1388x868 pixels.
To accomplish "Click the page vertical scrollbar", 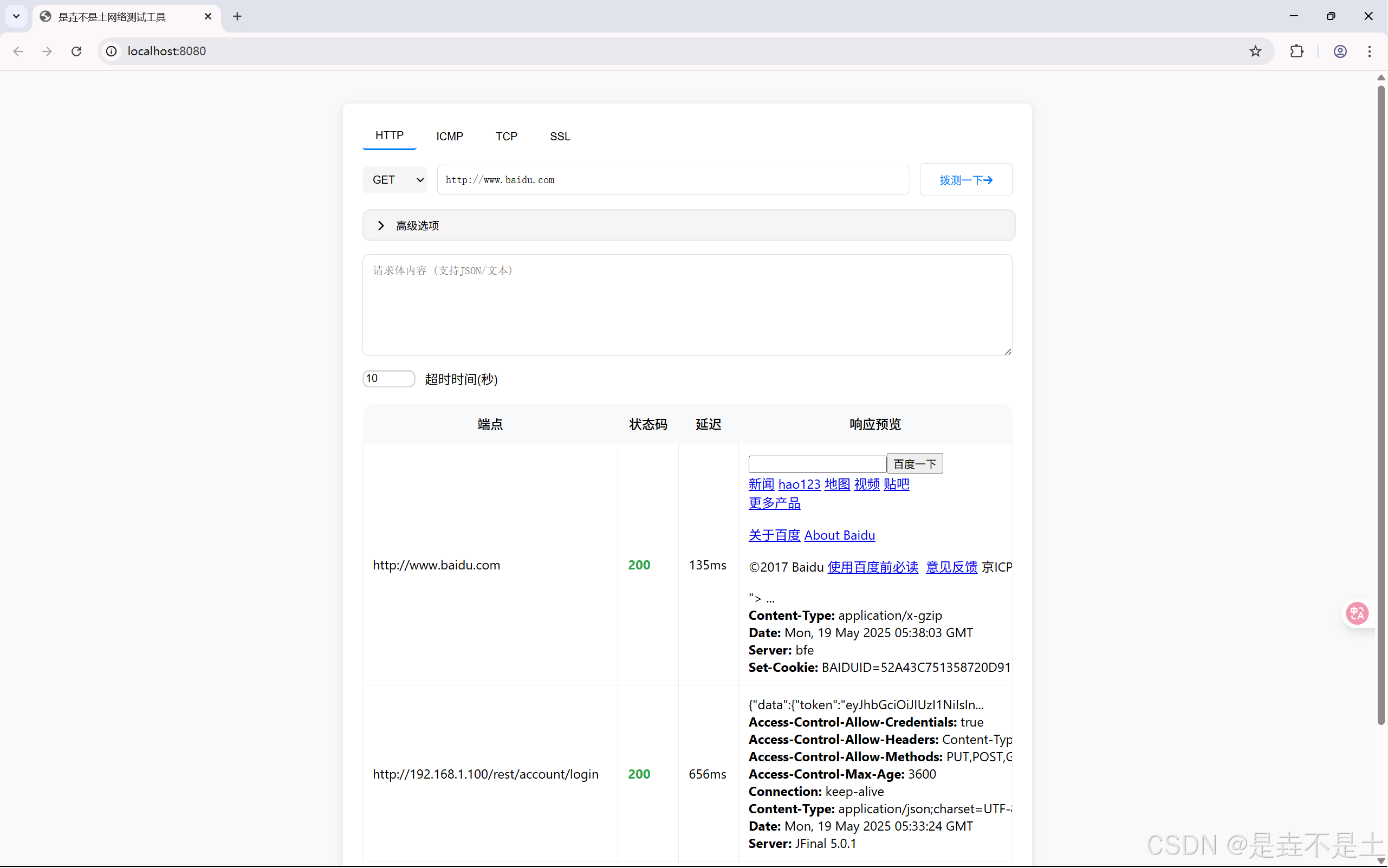I will [1380, 402].
